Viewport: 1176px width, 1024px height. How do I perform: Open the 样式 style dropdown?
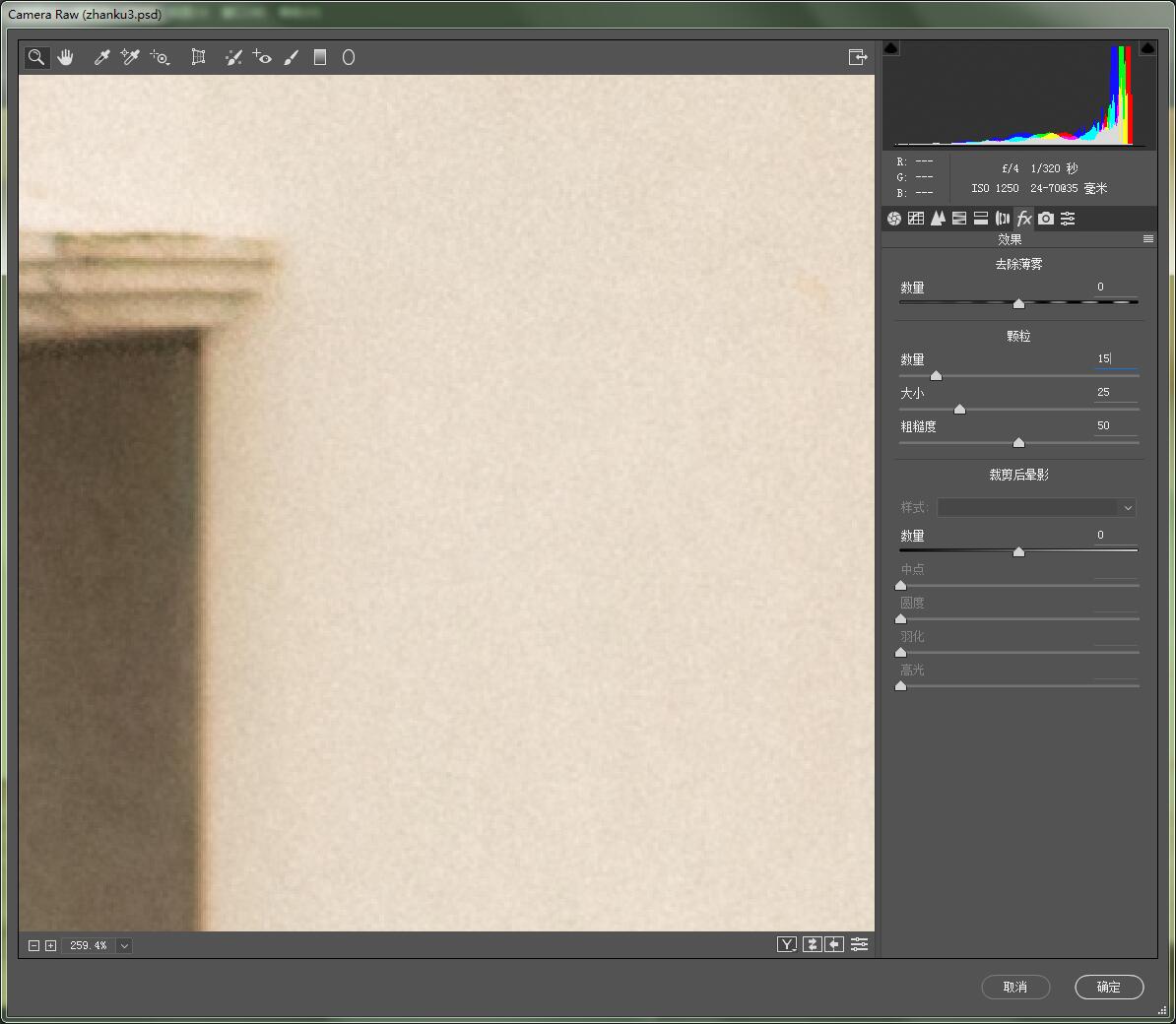click(x=1036, y=507)
